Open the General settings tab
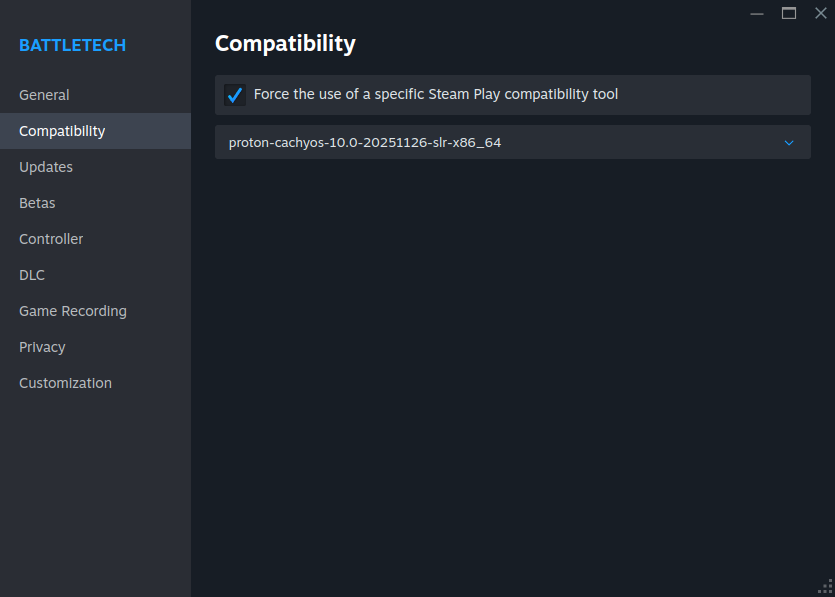 (x=95, y=95)
